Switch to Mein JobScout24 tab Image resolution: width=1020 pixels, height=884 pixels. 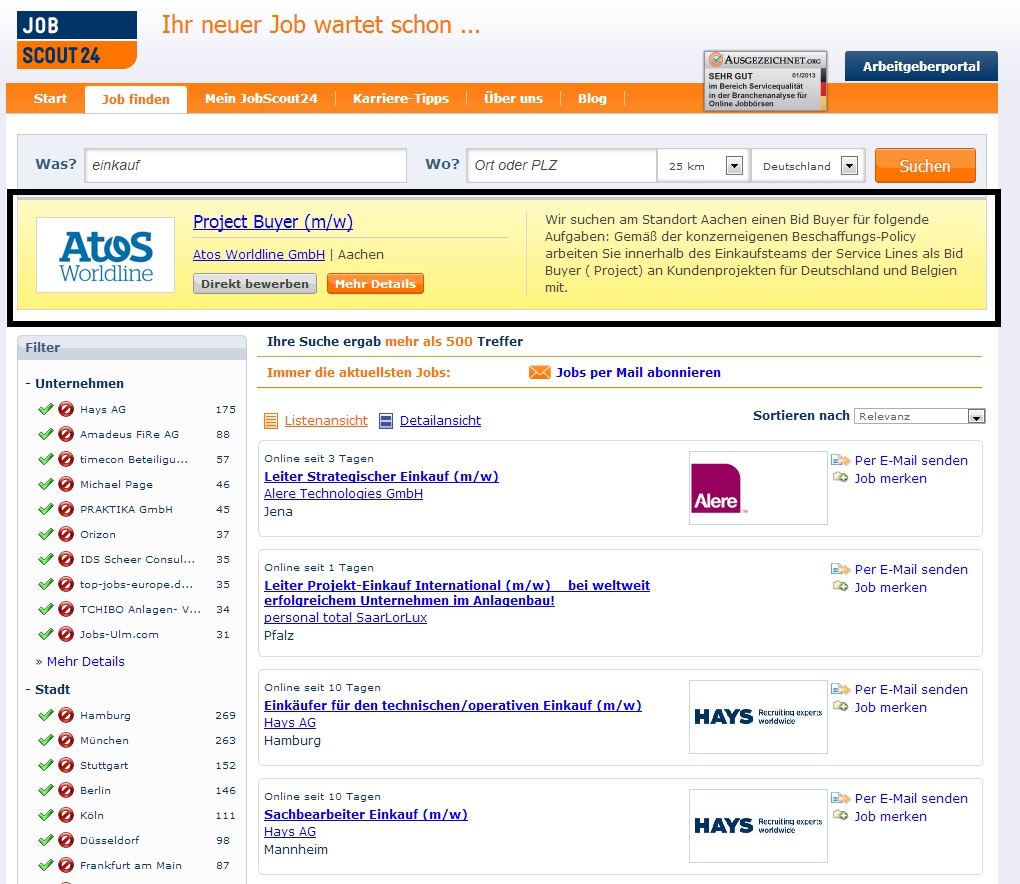pyautogui.click(x=261, y=98)
